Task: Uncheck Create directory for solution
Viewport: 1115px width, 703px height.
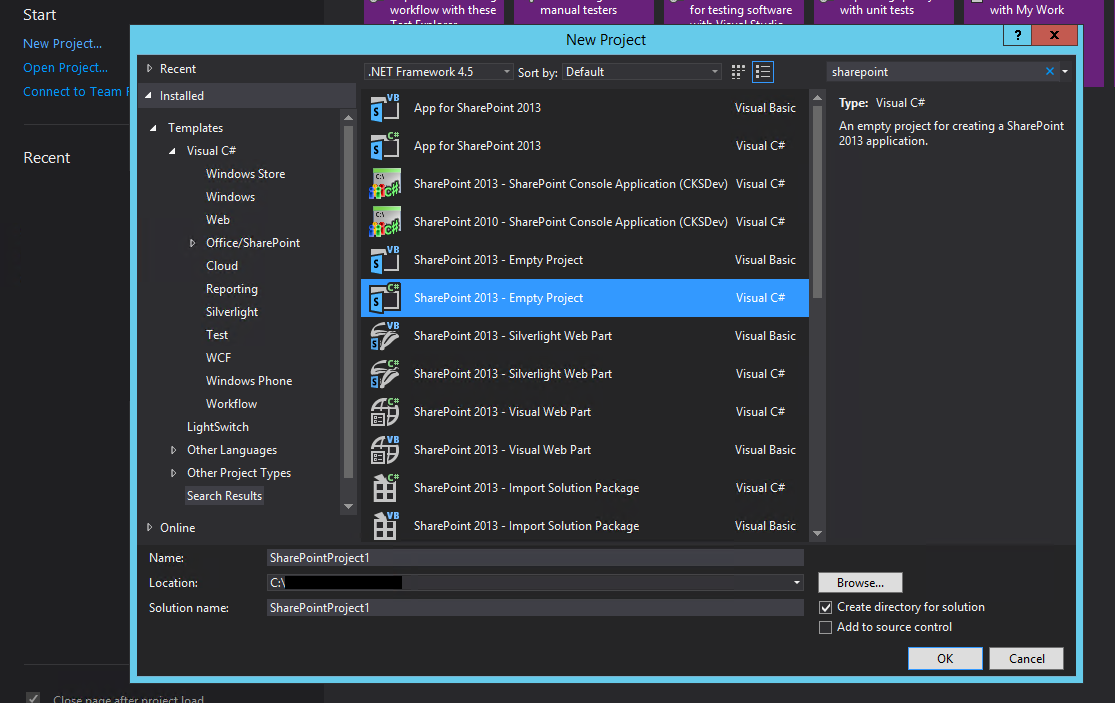Action: click(825, 606)
